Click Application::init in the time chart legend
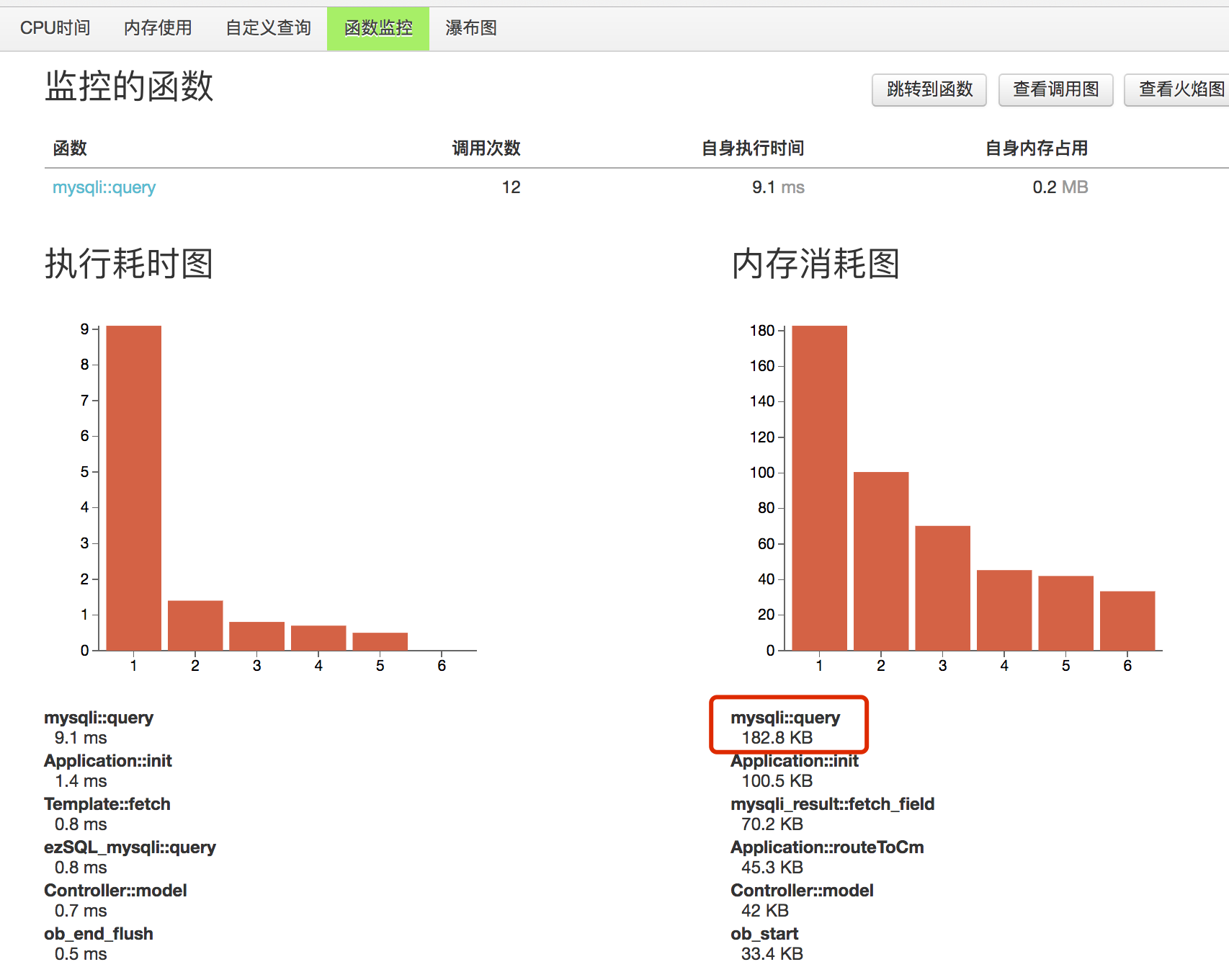Viewport: 1229px width, 980px height. coord(108,761)
